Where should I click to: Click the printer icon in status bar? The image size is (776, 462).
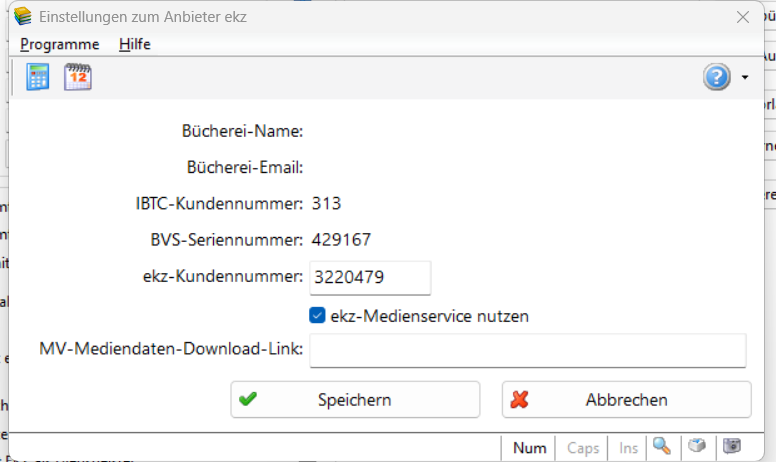[697, 446]
